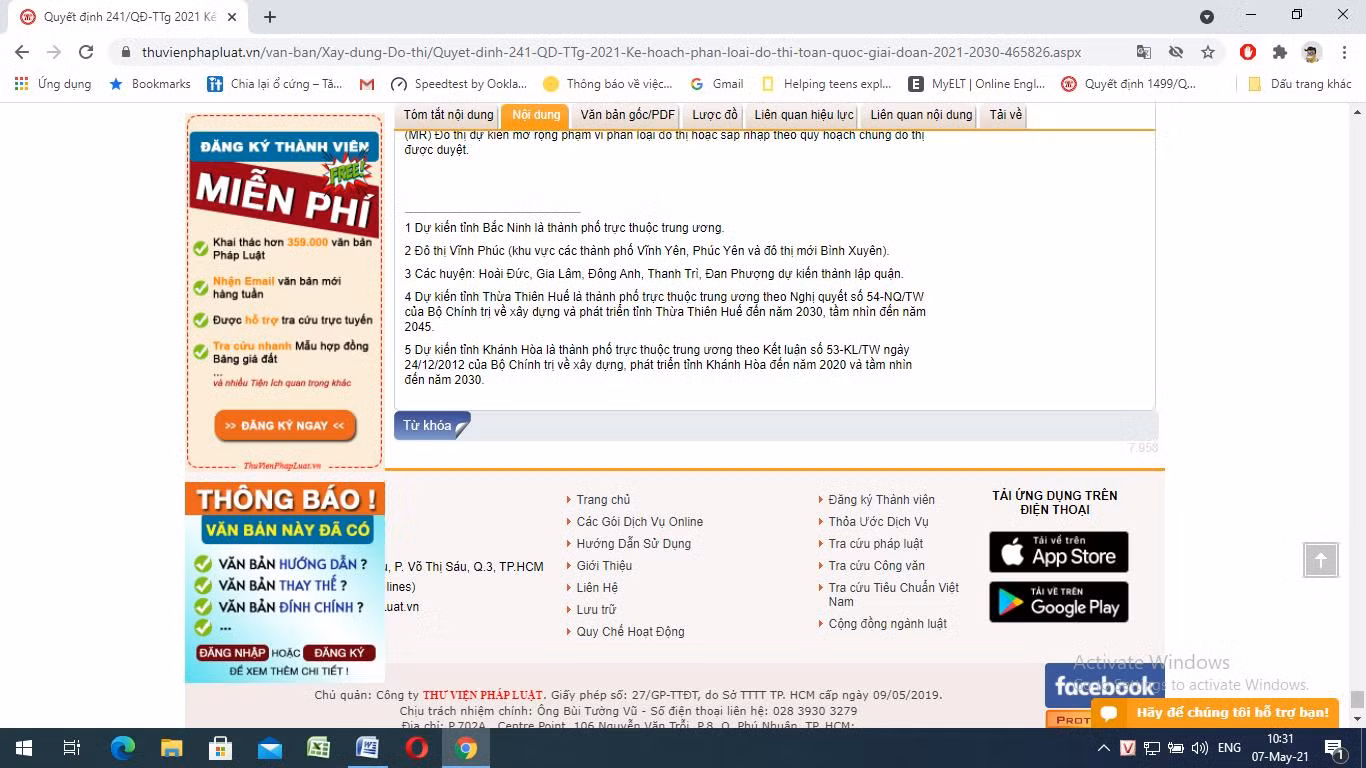The width and height of the screenshot is (1366, 768).
Task: Click the ĐĂNG KÝ NGAY button
Action: (x=285, y=426)
